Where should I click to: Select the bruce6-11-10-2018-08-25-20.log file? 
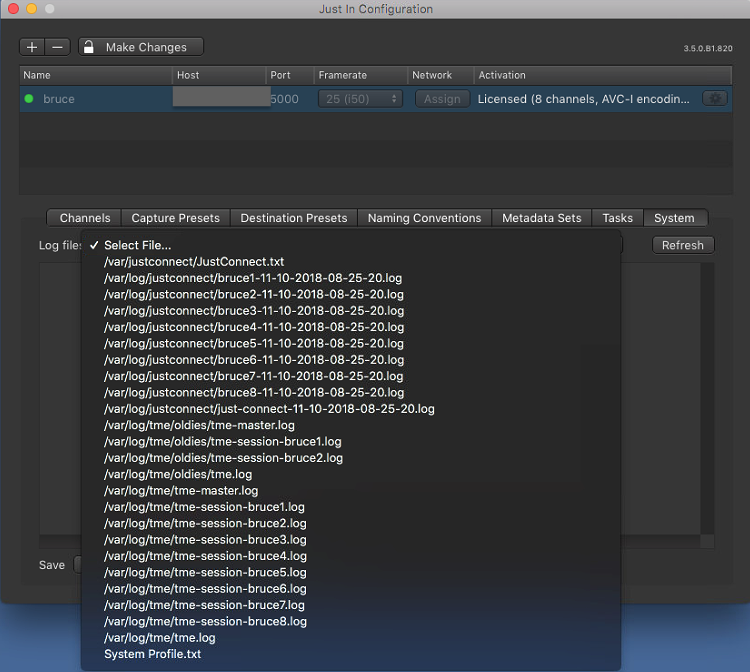coord(351,360)
